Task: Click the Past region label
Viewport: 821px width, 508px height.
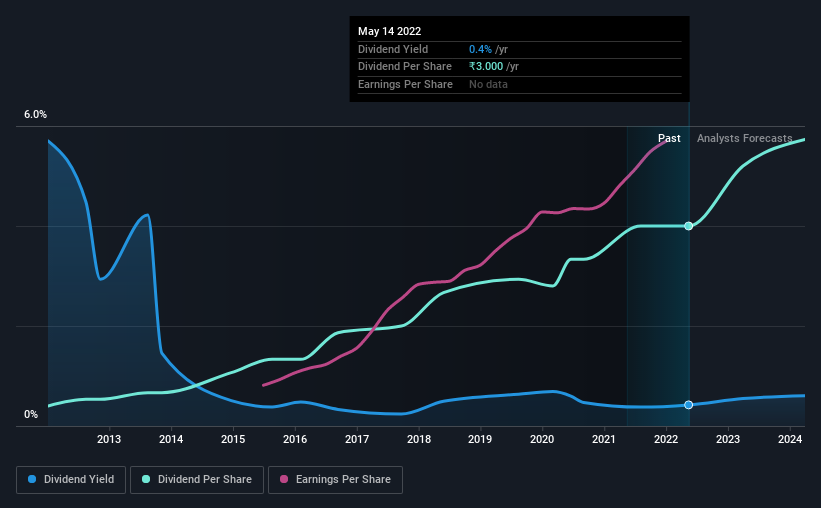Action: [669, 138]
